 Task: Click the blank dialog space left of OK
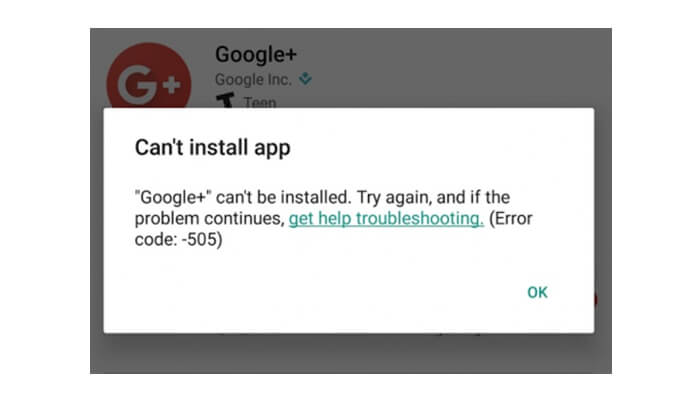(312, 292)
